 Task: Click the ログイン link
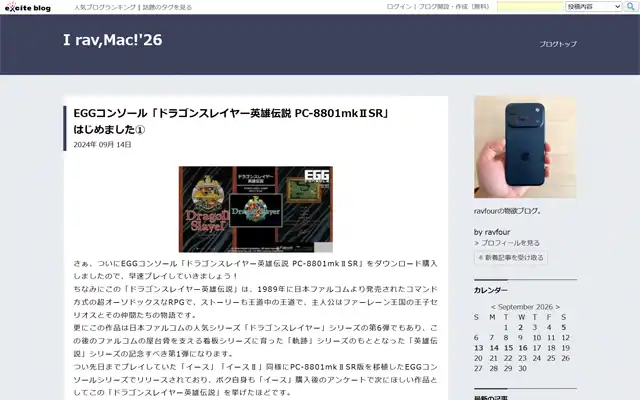pos(399,7)
